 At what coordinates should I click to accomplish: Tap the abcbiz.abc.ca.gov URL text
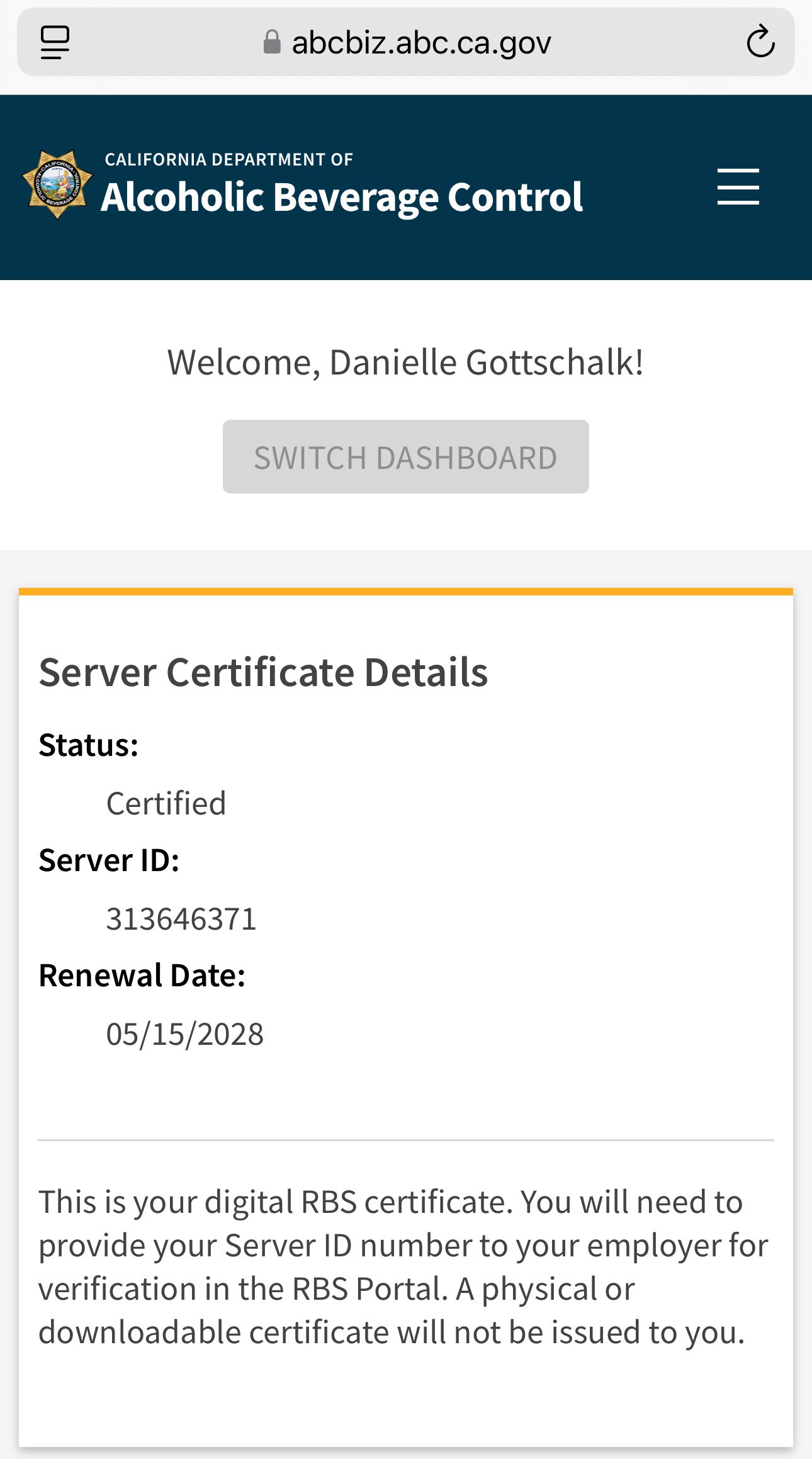click(x=421, y=43)
